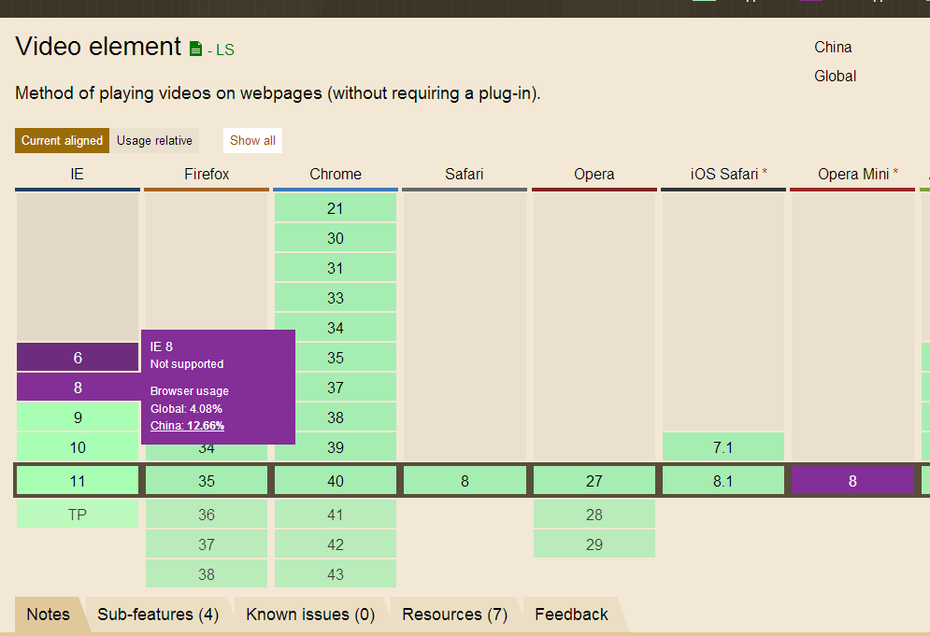Select the Chrome 42 version cell
The image size is (930, 636).
pyautogui.click(x=335, y=544)
